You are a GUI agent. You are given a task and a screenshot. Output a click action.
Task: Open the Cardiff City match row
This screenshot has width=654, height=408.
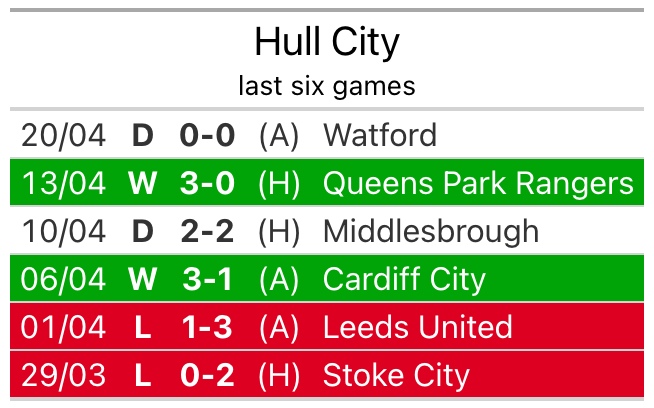click(404, 279)
